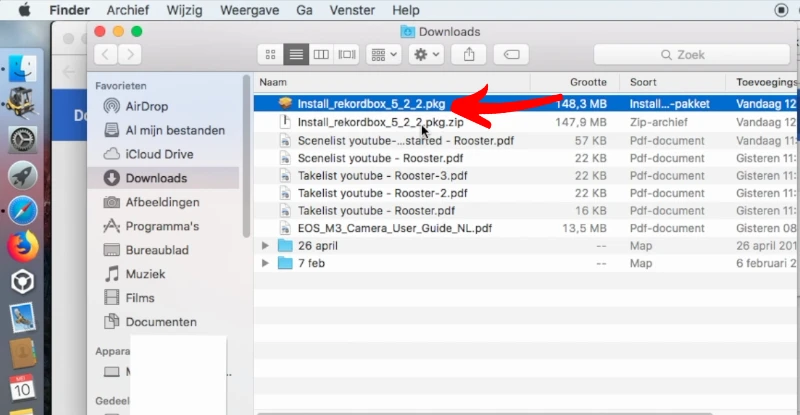Select Downloads in the sidebar
The image size is (800, 415).
[164, 178]
